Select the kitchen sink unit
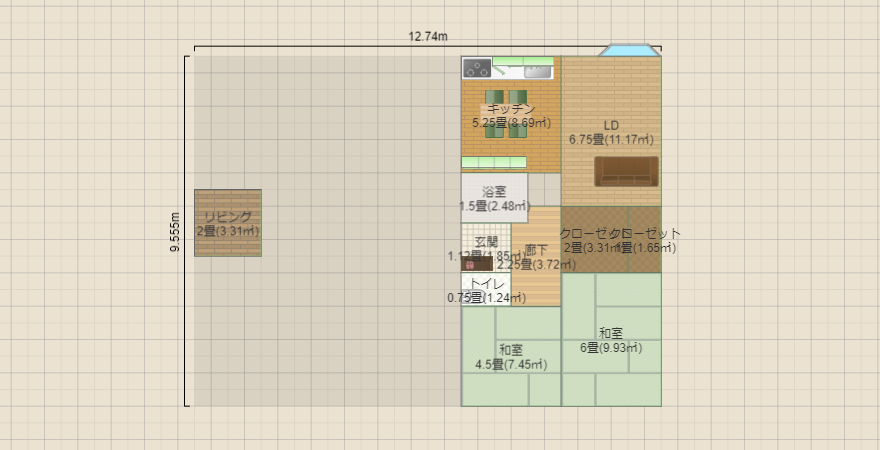Viewport: 880px width, 450px height. (538, 72)
